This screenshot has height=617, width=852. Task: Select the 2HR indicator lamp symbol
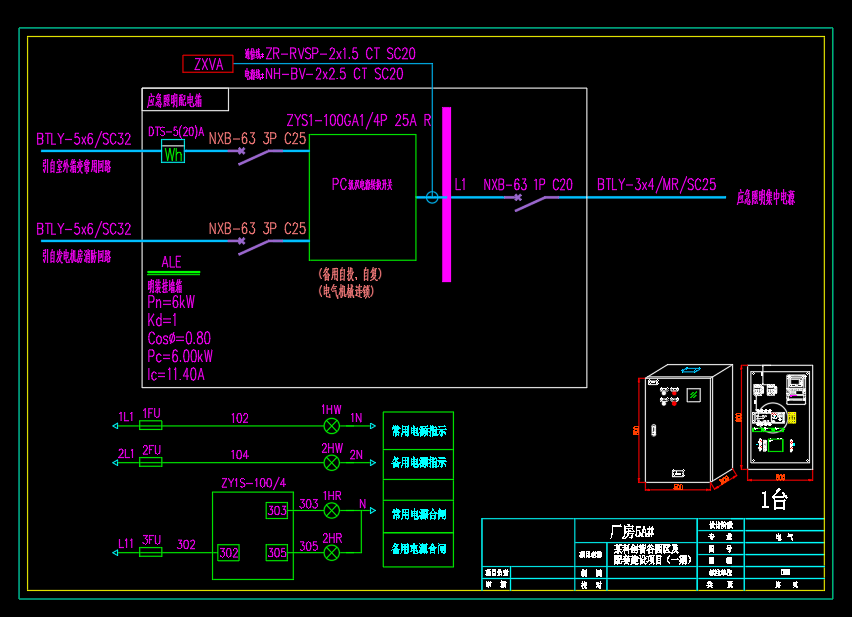(331, 553)
